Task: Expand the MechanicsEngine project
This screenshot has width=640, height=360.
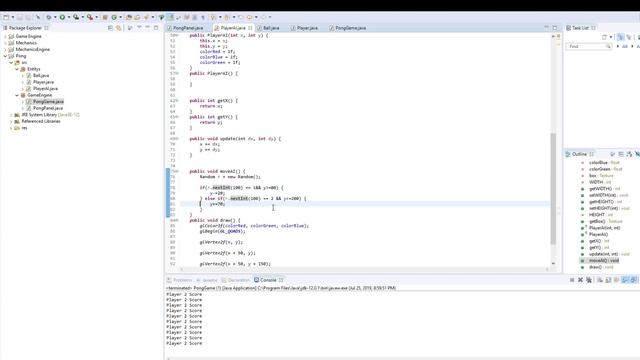Action: [5, 49]
